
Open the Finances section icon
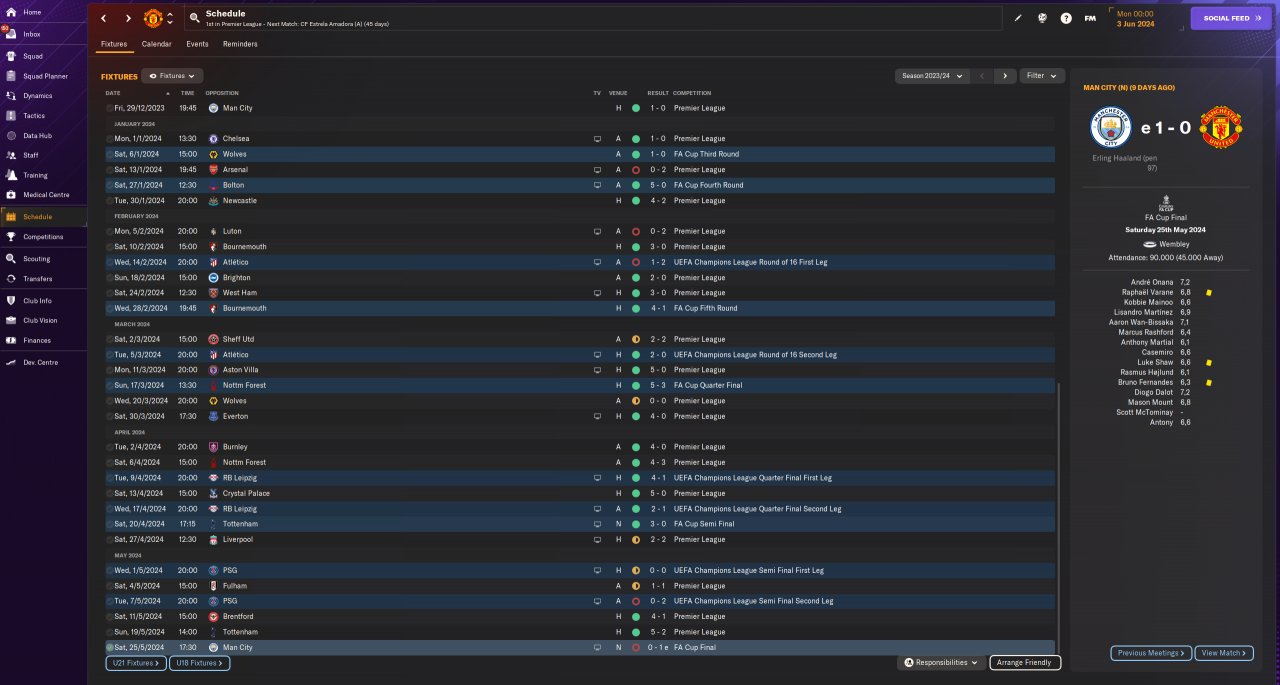[x=10, y=340]
